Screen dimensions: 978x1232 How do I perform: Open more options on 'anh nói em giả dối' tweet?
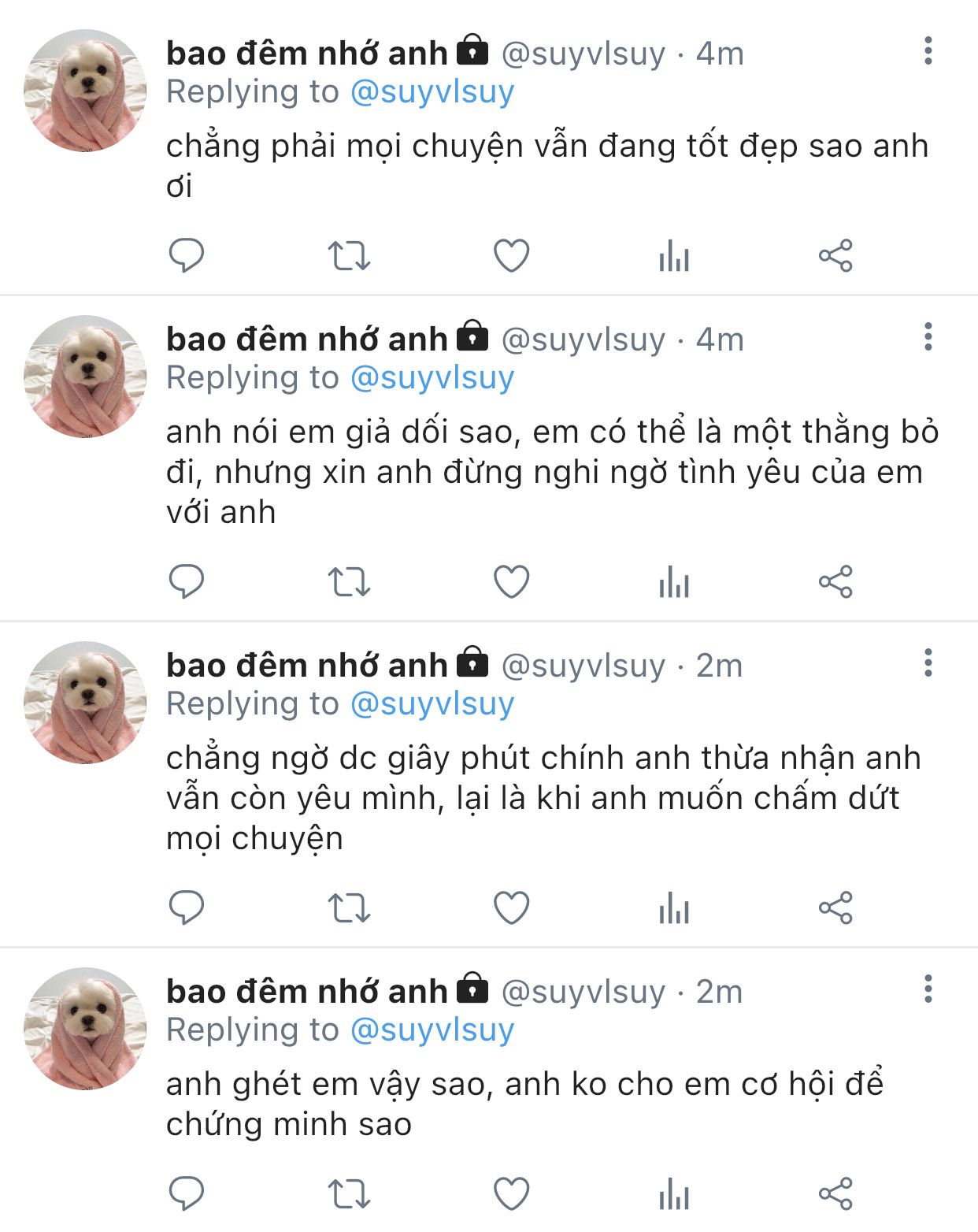928,336
